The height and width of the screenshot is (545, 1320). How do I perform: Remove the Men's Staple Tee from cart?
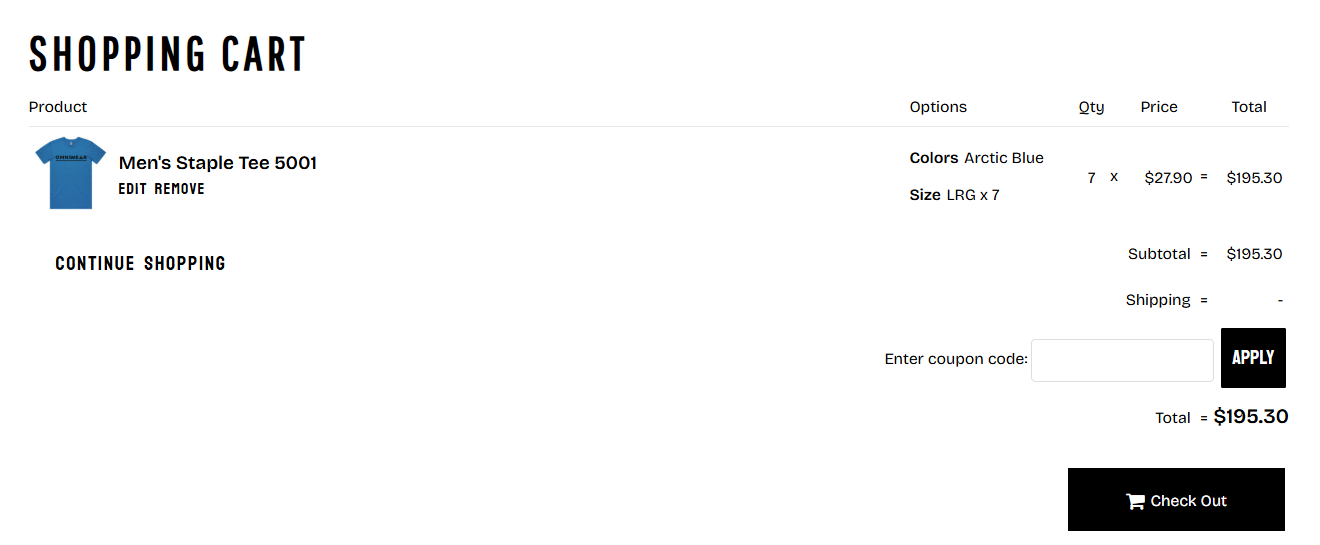click(179, 189)
